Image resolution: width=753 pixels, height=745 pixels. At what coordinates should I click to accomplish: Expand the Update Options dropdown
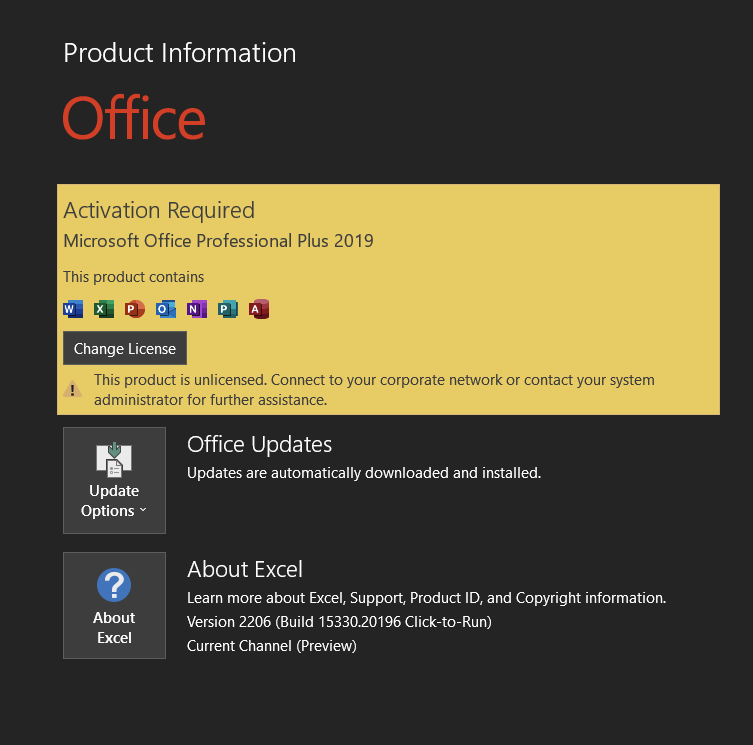[x=114, y=480]
